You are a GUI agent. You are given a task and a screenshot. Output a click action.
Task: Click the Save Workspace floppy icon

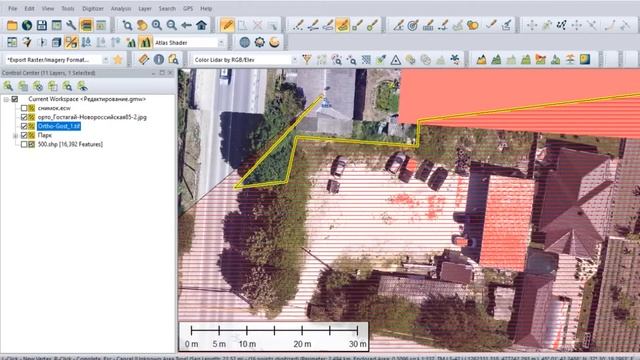(x=42, y=25)
